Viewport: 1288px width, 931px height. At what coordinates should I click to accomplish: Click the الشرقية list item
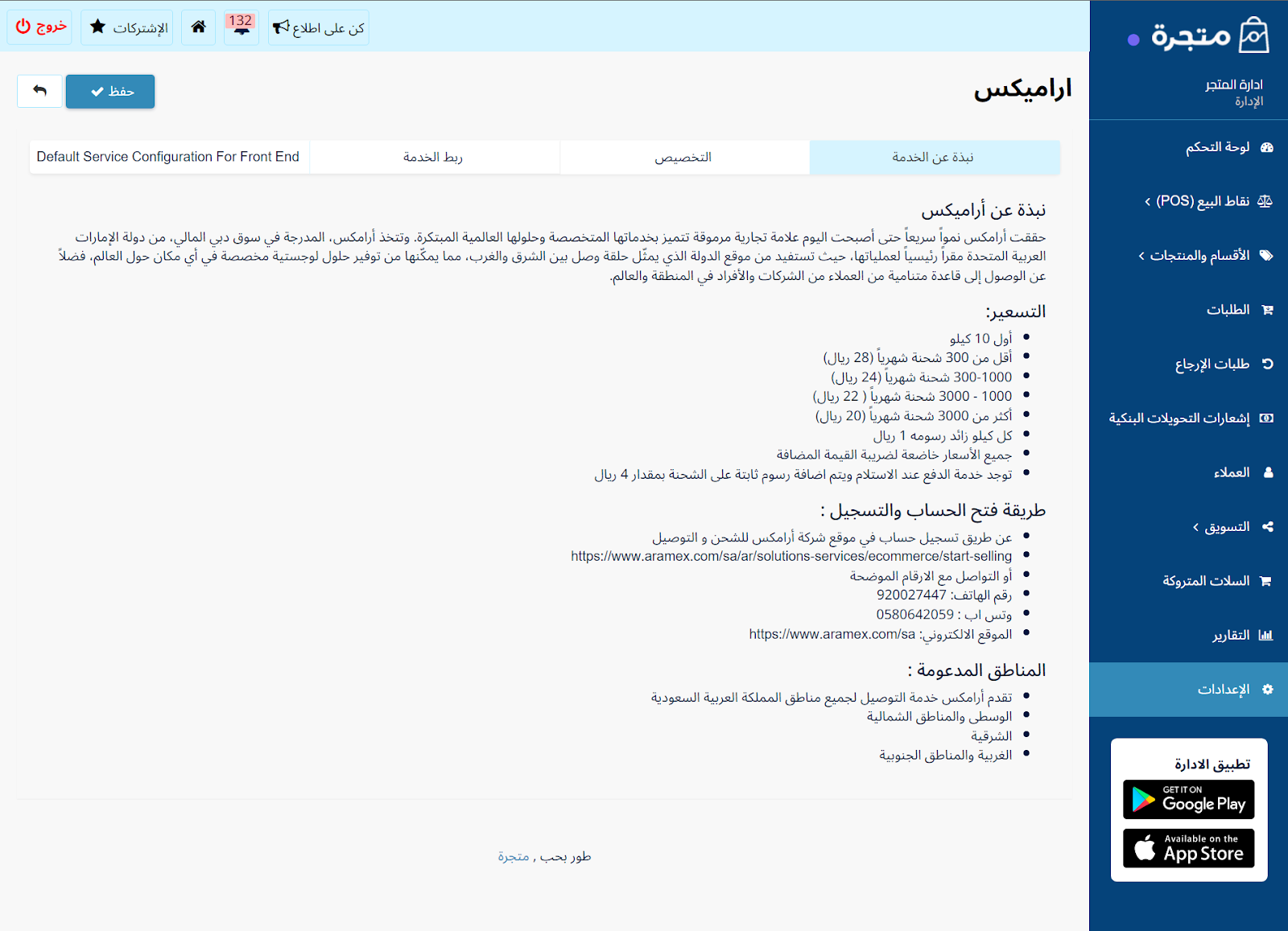992,736
